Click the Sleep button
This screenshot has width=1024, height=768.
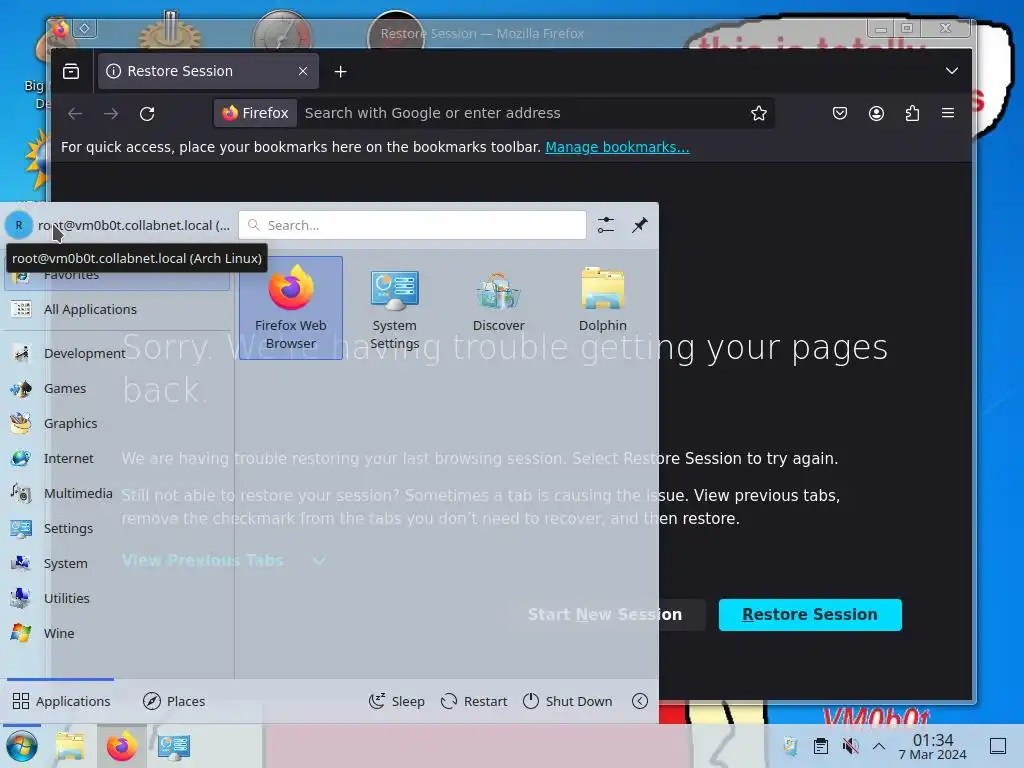point(396,701)
